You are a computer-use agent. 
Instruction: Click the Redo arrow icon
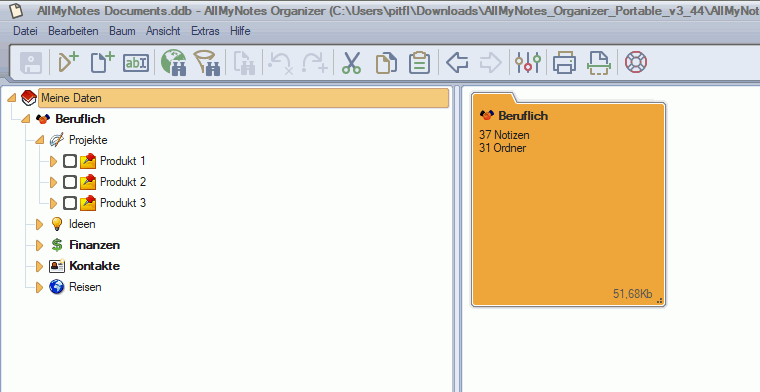[x=315, y=63]
